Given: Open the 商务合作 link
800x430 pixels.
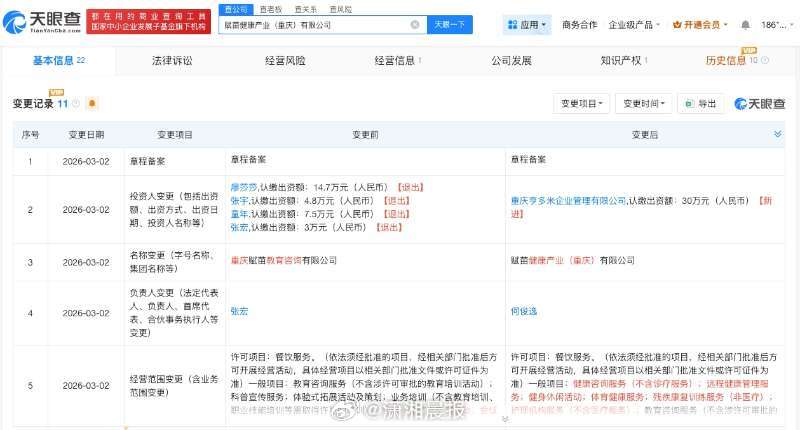Looking at the screenshot, I should coord(579,24).
